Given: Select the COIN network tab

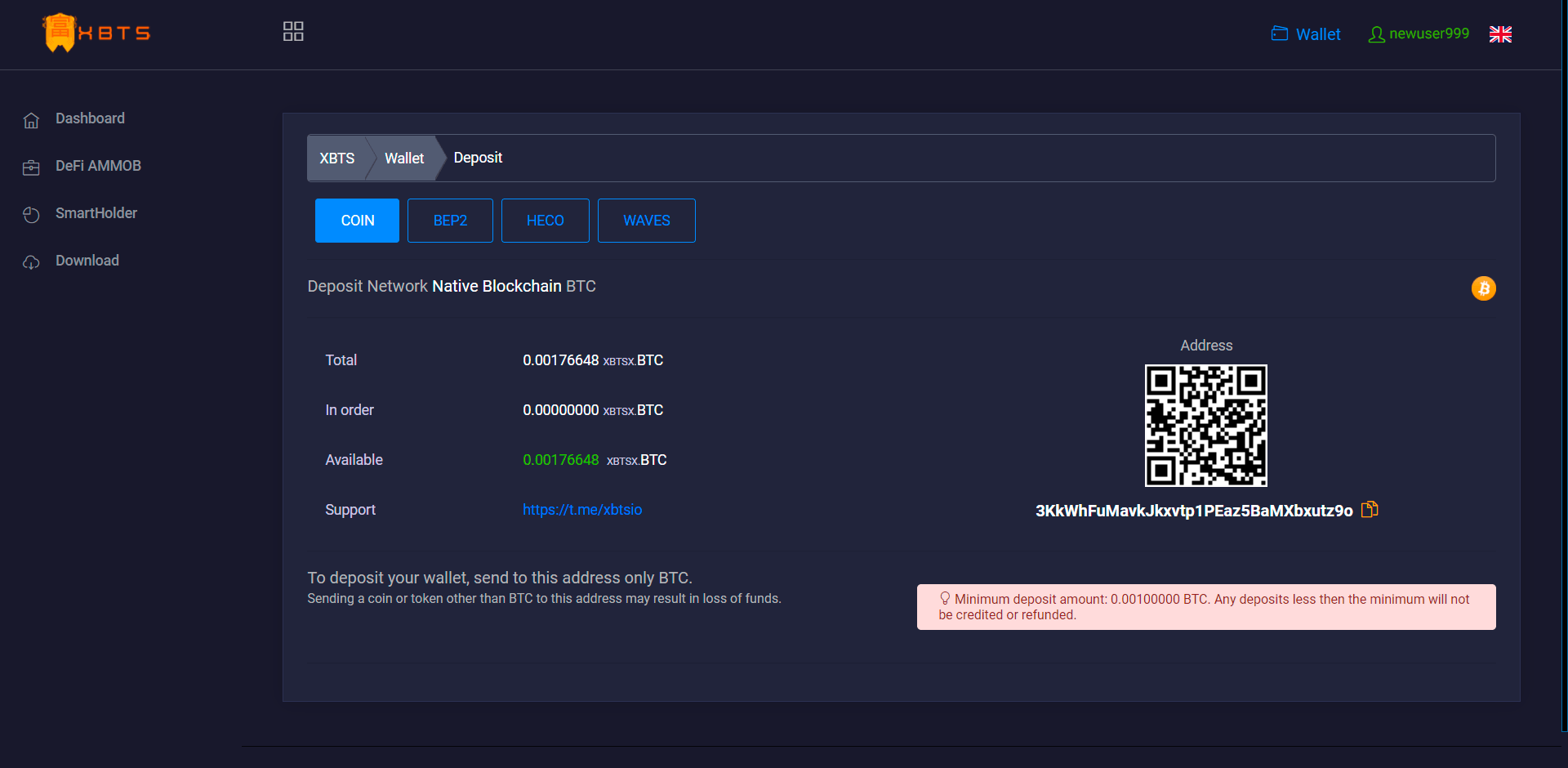Looking at the screenshot, I should coord(357,220).
